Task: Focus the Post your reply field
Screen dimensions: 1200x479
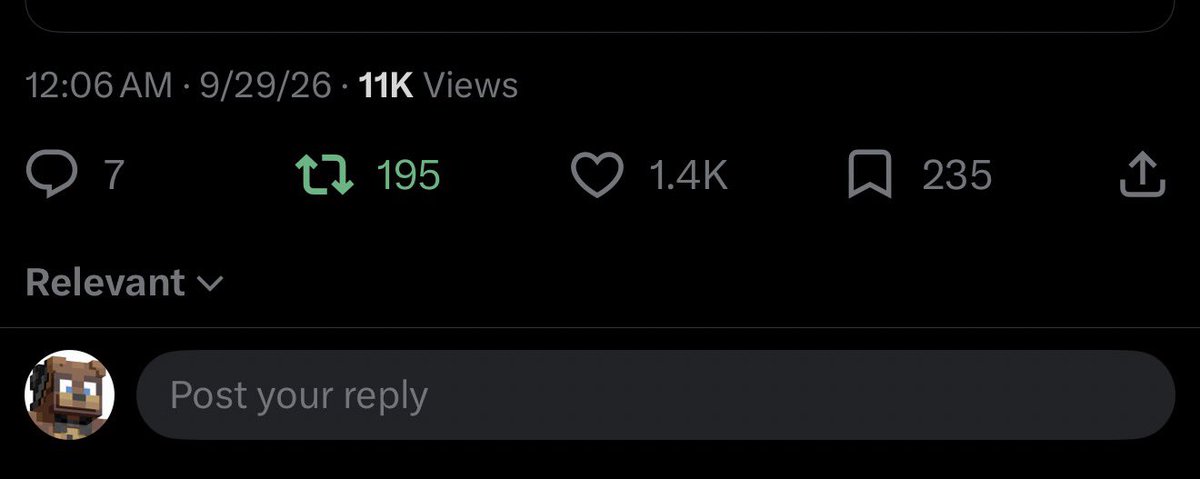Action: (655, 395)
